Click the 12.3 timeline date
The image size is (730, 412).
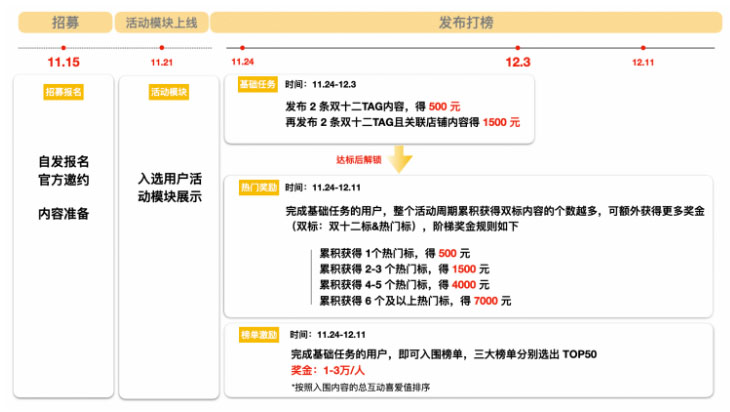518,62
